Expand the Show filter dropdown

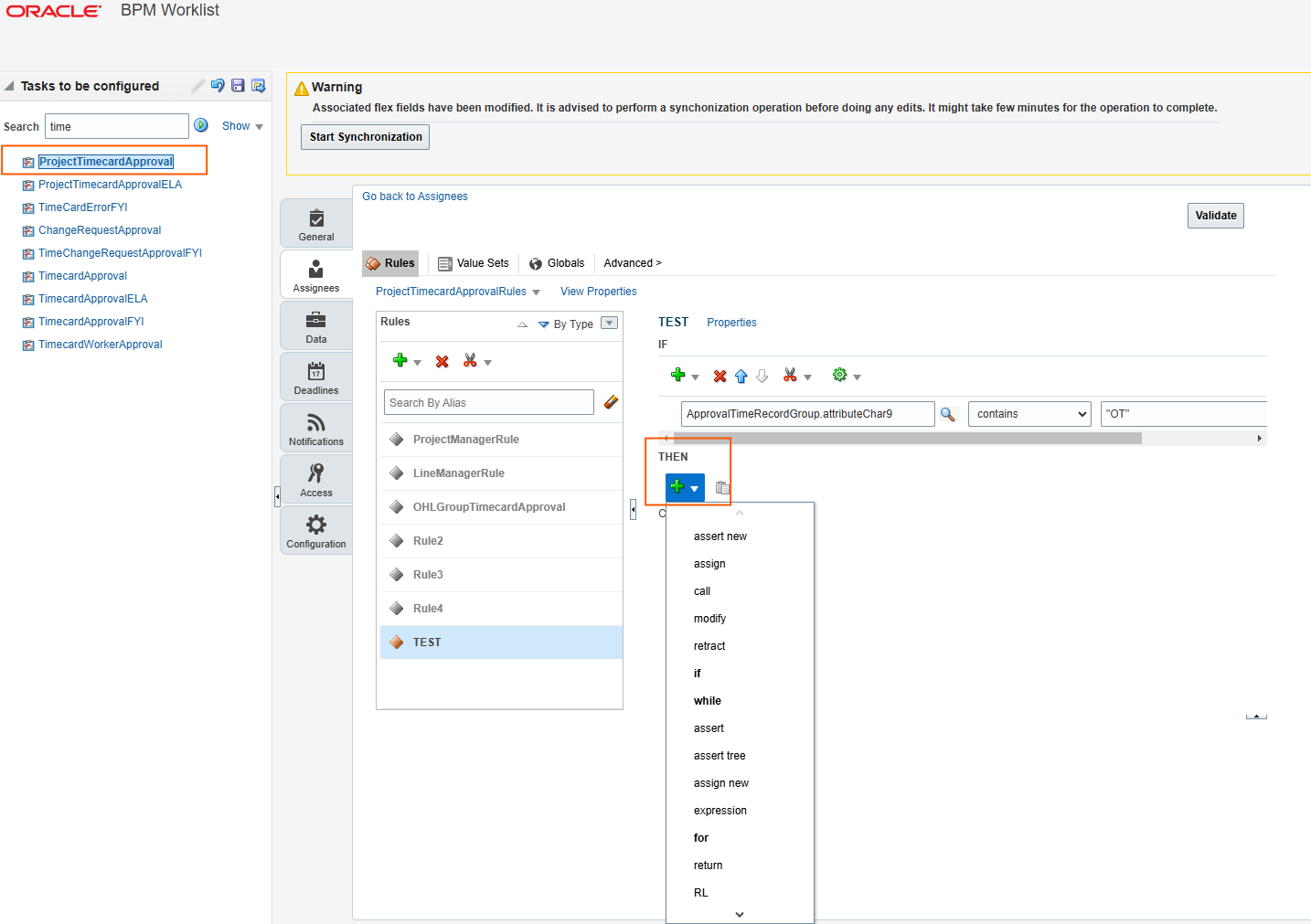coord(257,126)
